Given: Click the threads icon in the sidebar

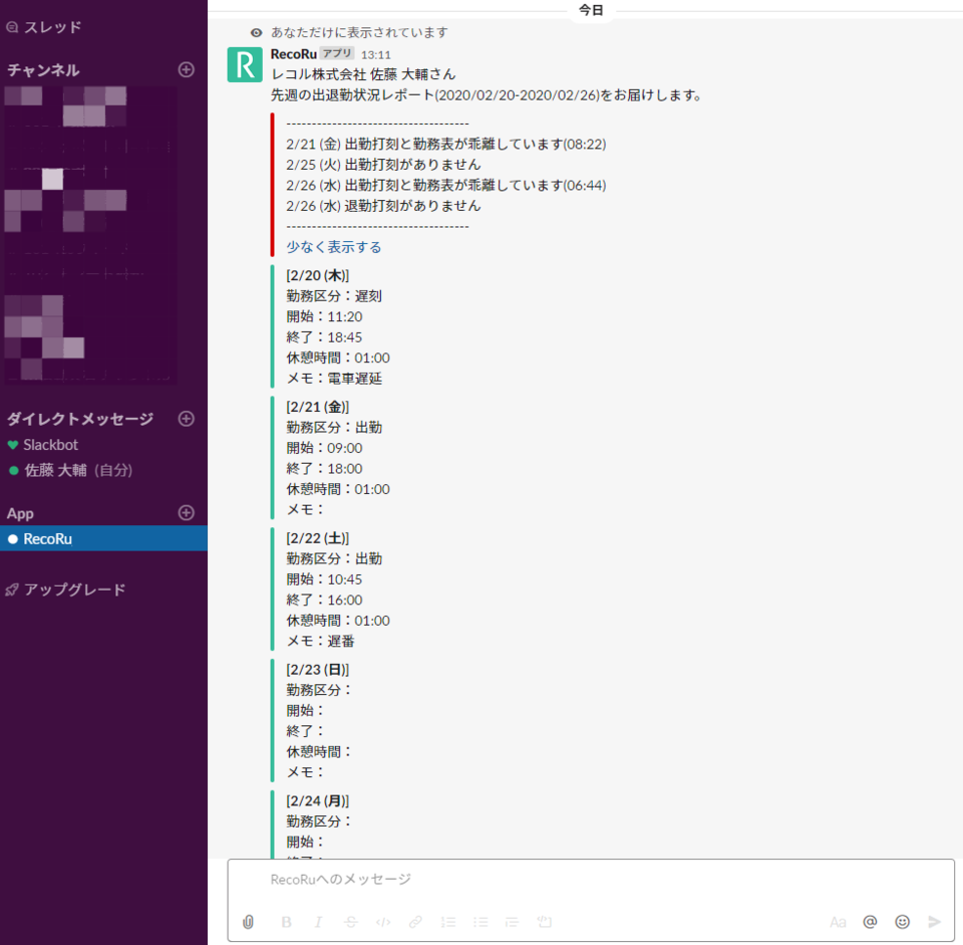Looking at the screenshot, I should 13,27.
